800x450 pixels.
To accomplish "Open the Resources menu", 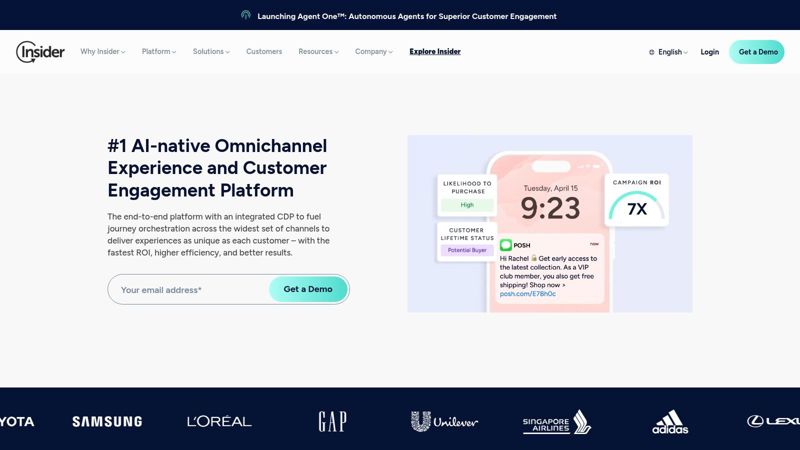I will [x=318, y=52].
